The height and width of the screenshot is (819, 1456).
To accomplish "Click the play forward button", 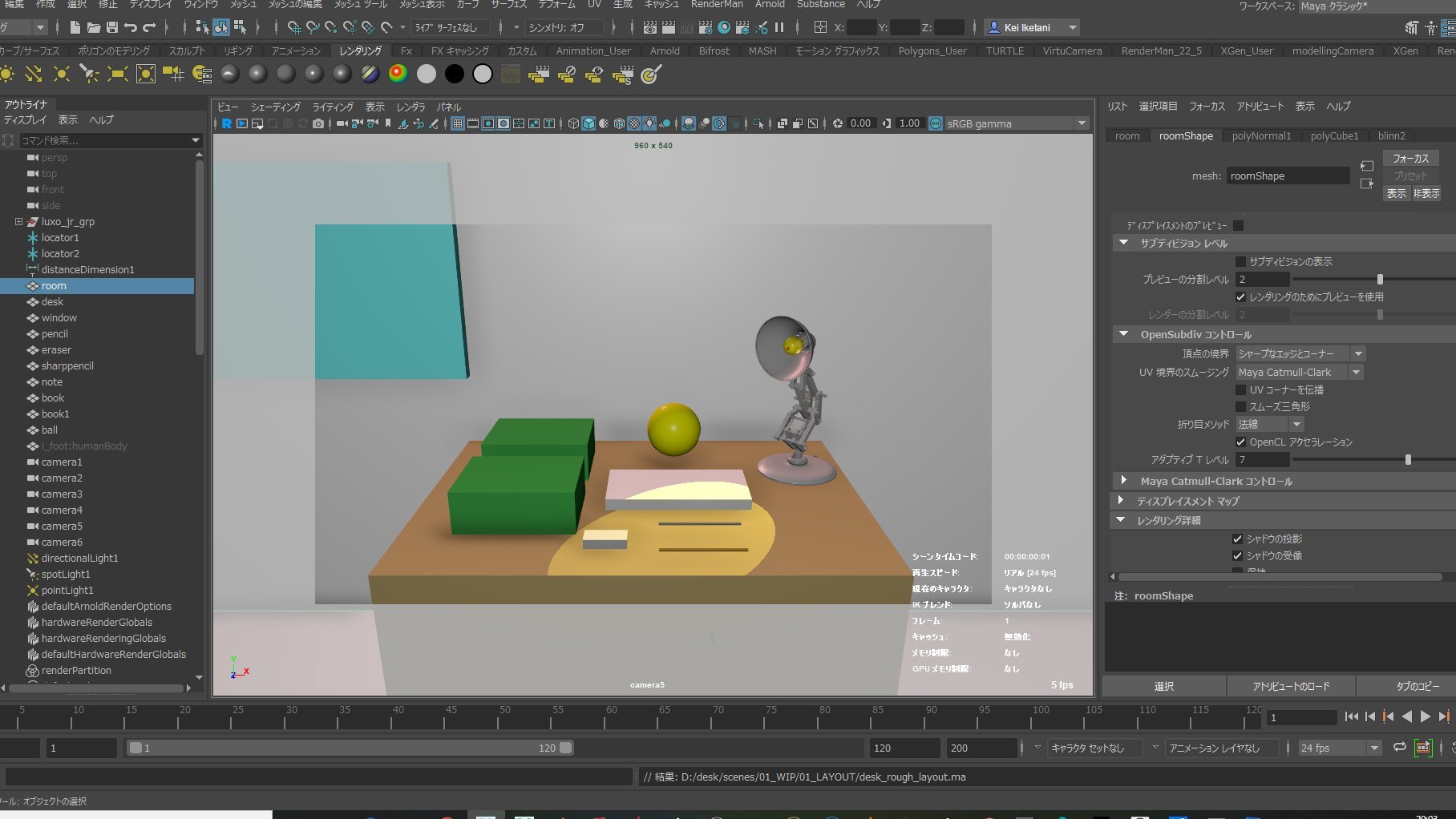I will (x=1425, y=717).
